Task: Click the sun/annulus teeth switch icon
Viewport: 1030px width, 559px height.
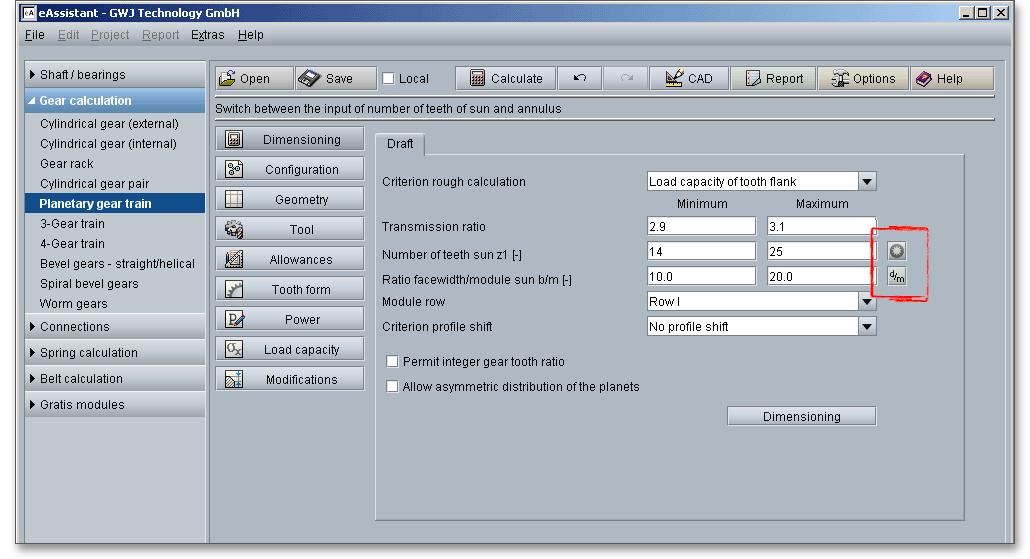Action: [897, 251]
